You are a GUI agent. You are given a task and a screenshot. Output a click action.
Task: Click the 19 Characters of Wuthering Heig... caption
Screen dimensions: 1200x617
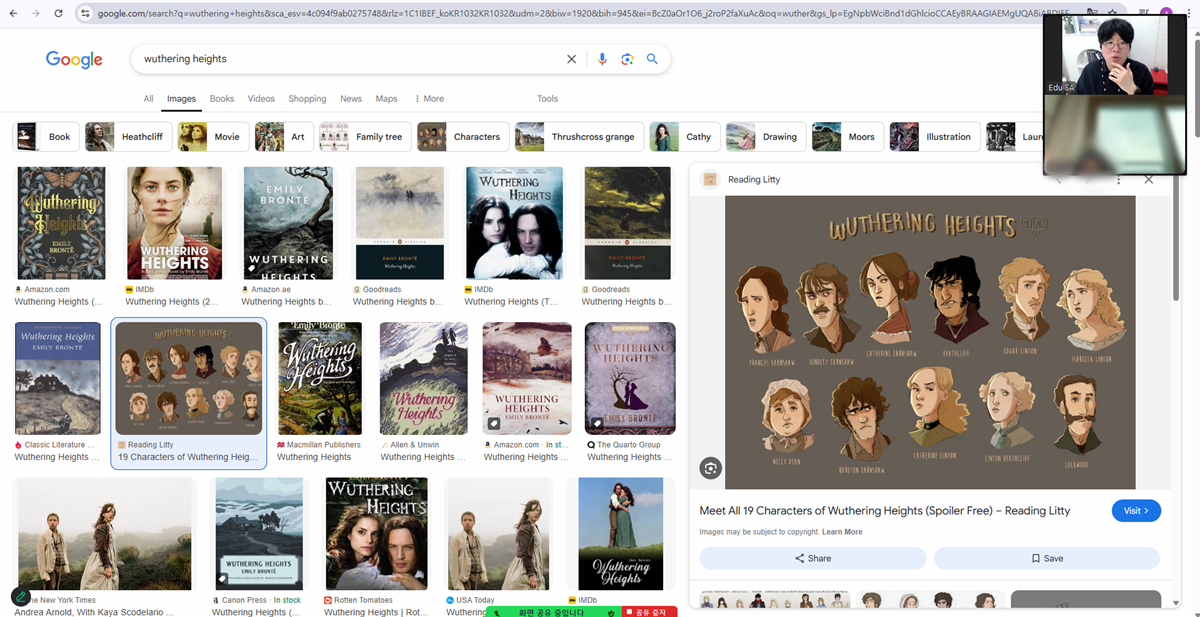tap(188, 457)
